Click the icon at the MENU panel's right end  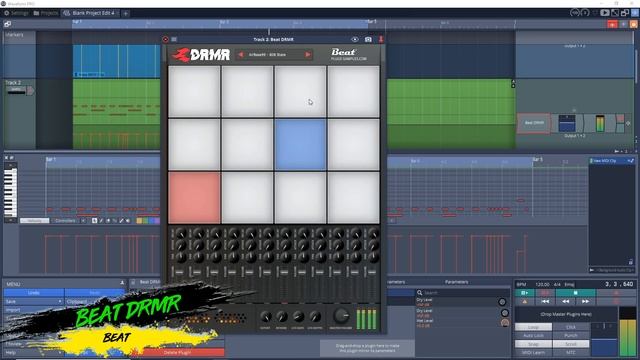122,283
